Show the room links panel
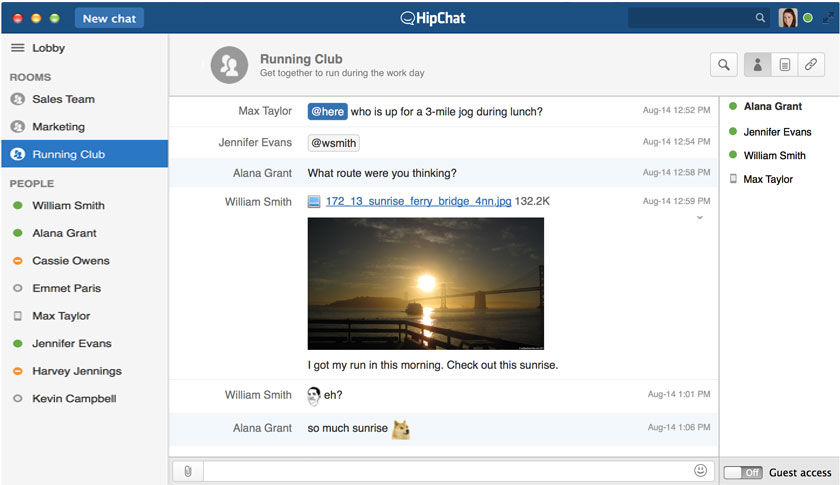Image resolution: width=840 pixels, height=485 pixels. point(811,65)
